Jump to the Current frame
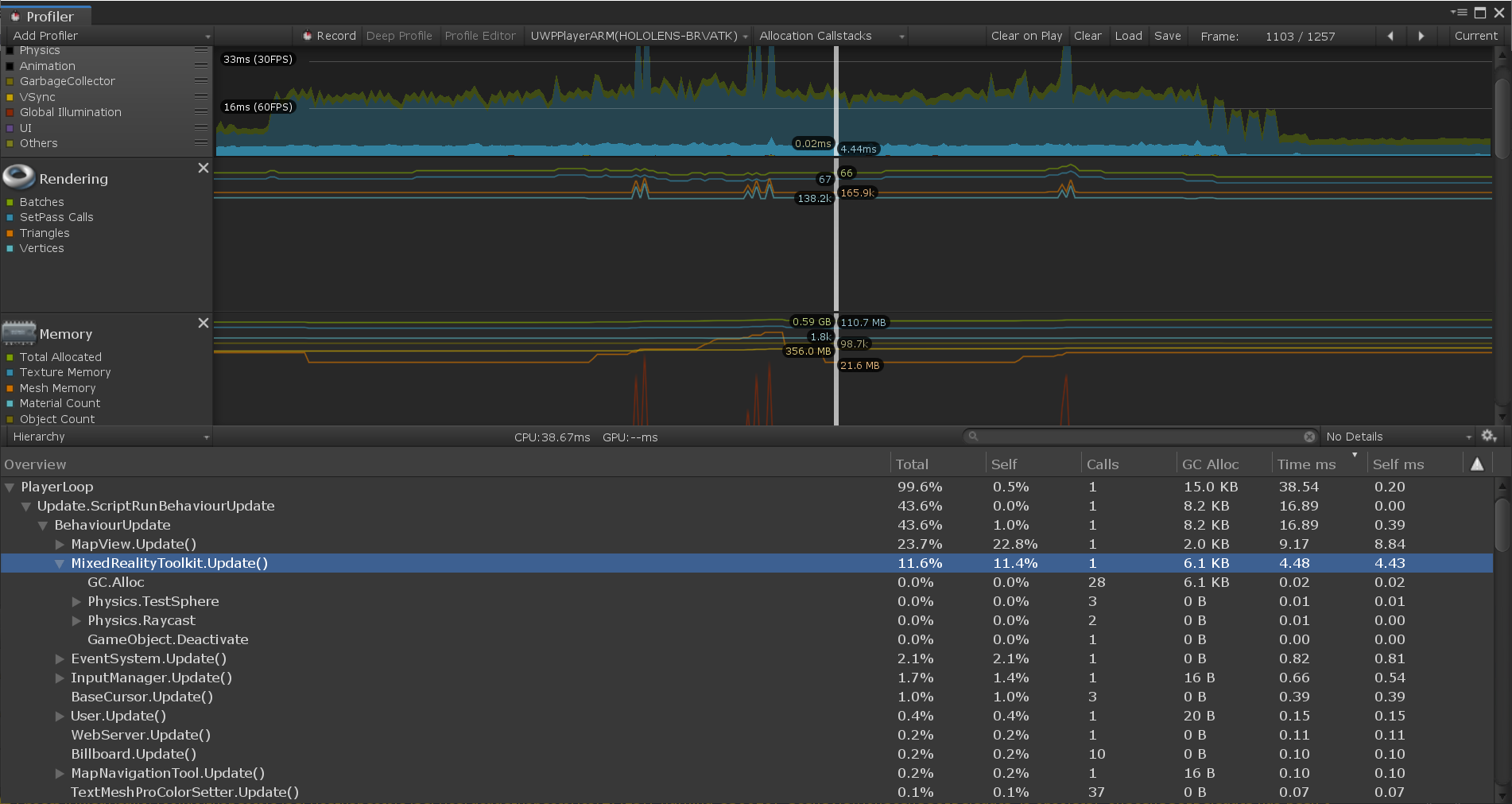 click(1475, 36)
